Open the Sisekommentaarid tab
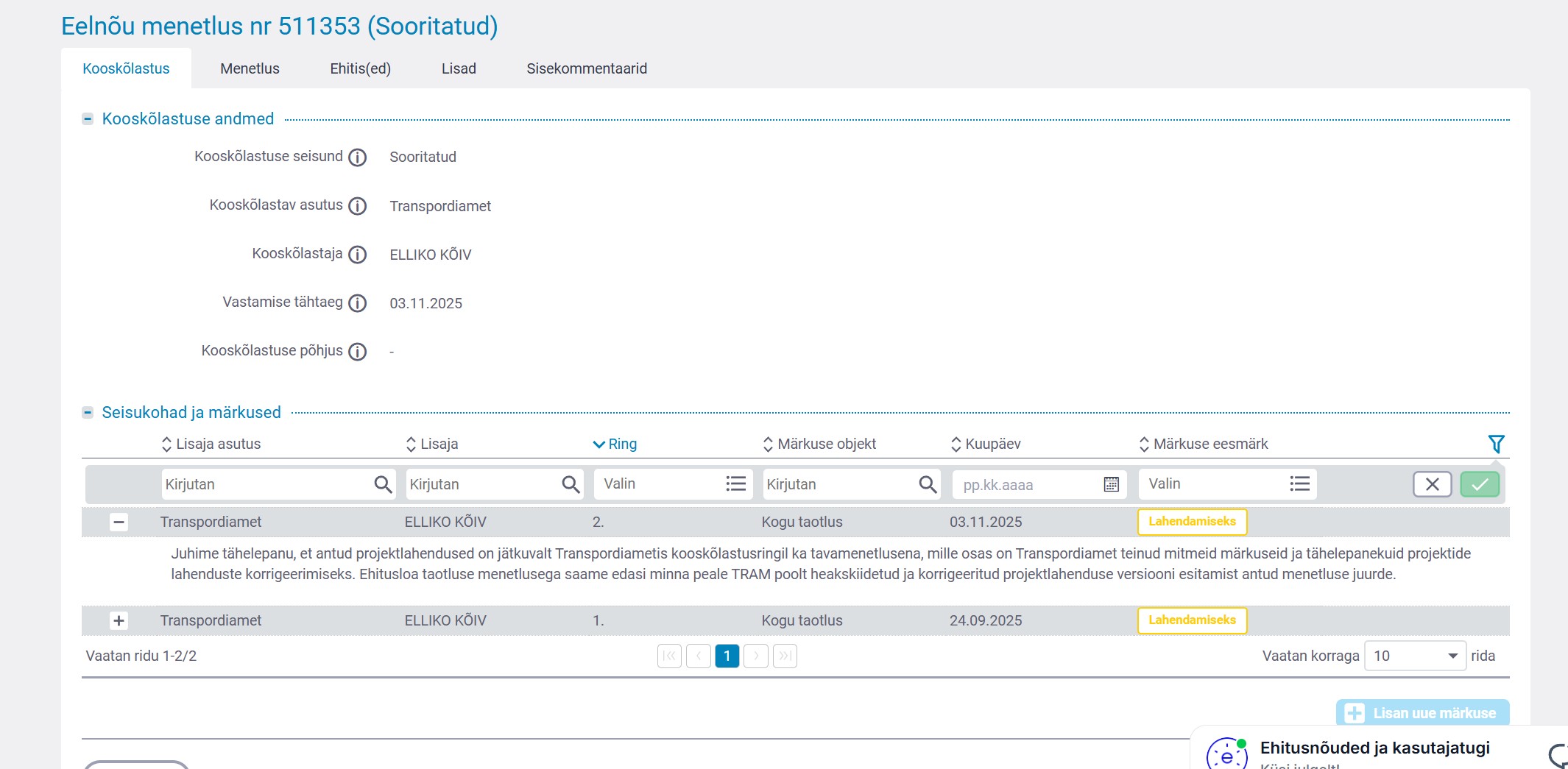 click(x=587, y=68)
